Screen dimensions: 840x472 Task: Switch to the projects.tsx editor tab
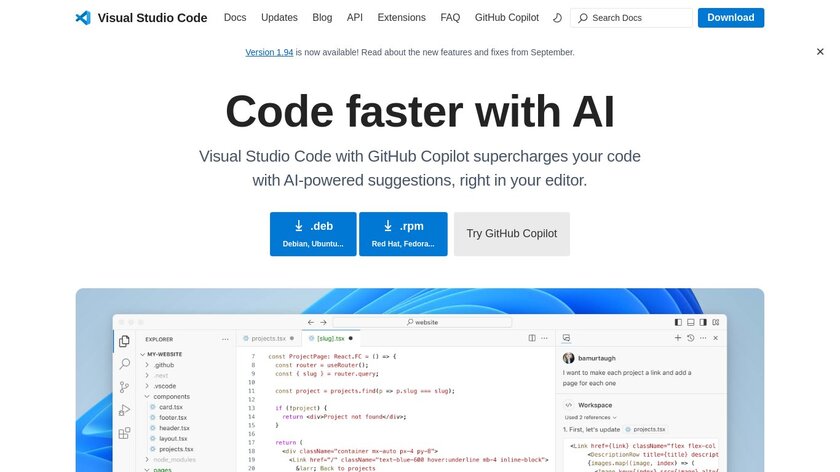tap(268, 338)
